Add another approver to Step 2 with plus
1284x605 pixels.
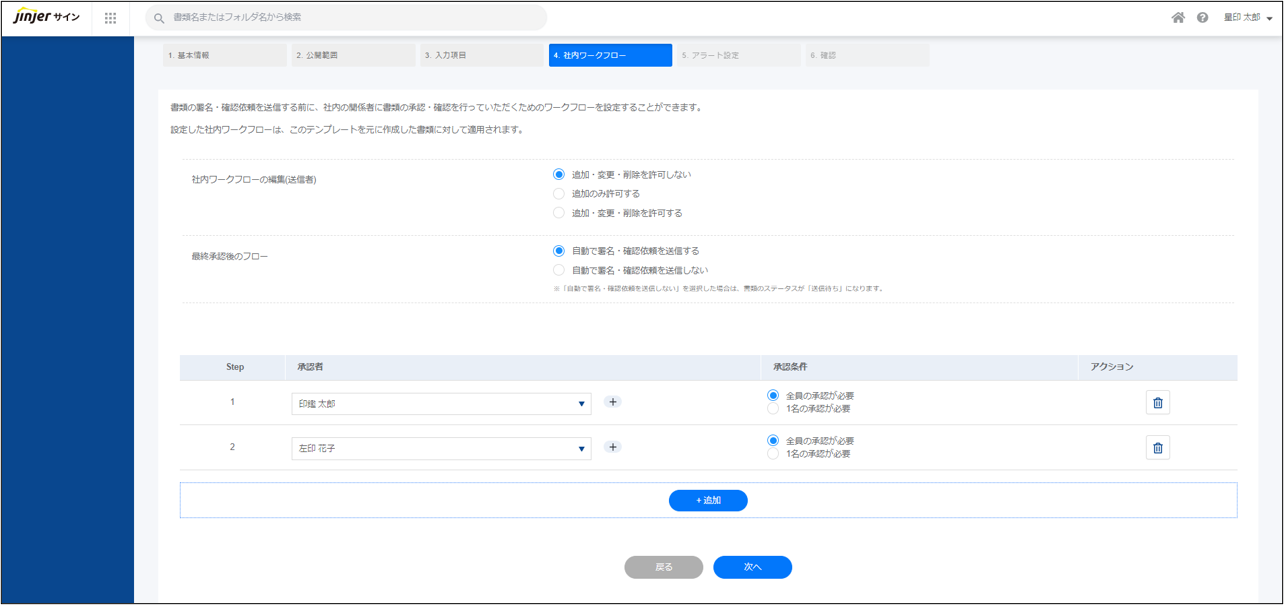coord(613,447)
